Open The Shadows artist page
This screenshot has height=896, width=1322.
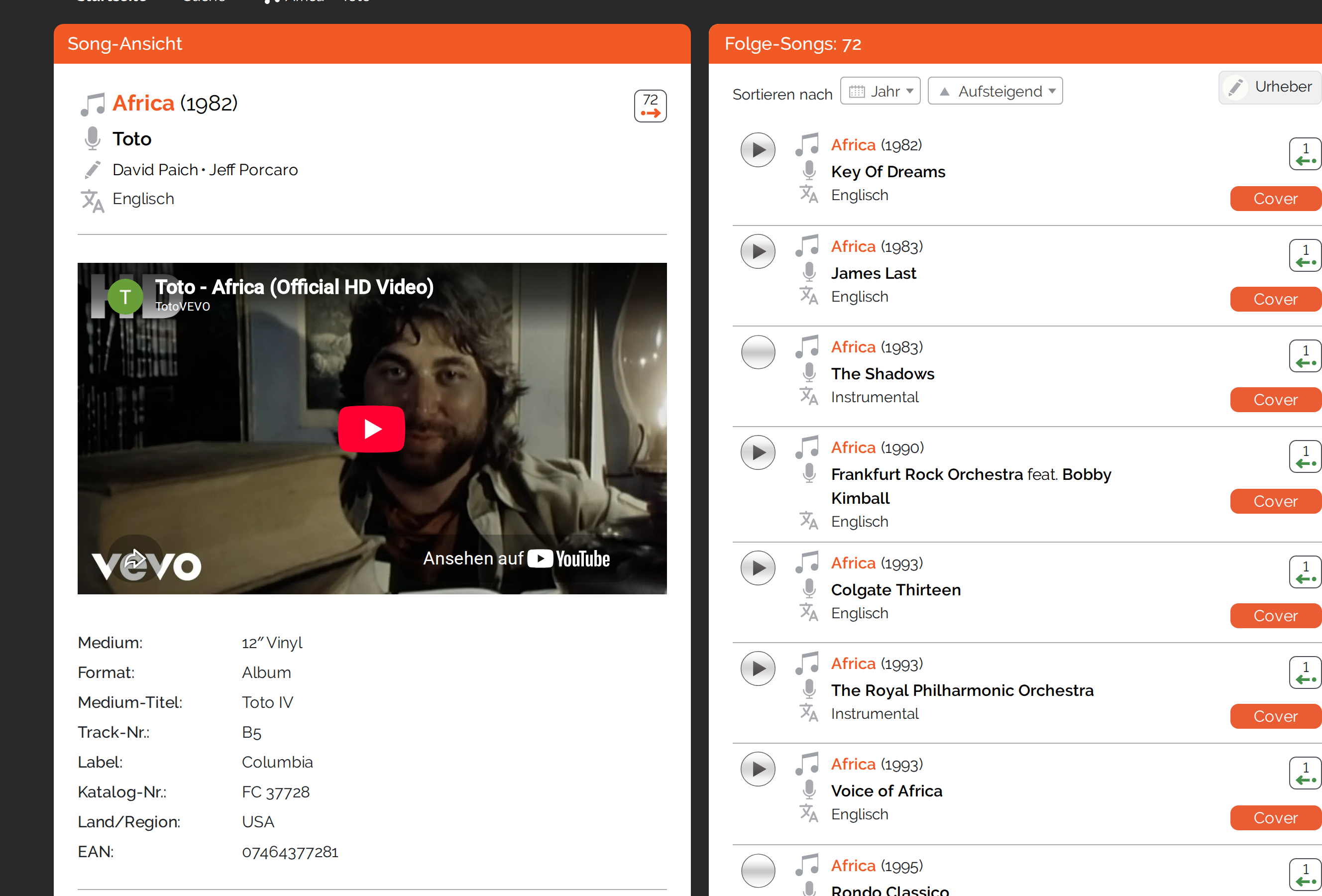coord(883,374)
